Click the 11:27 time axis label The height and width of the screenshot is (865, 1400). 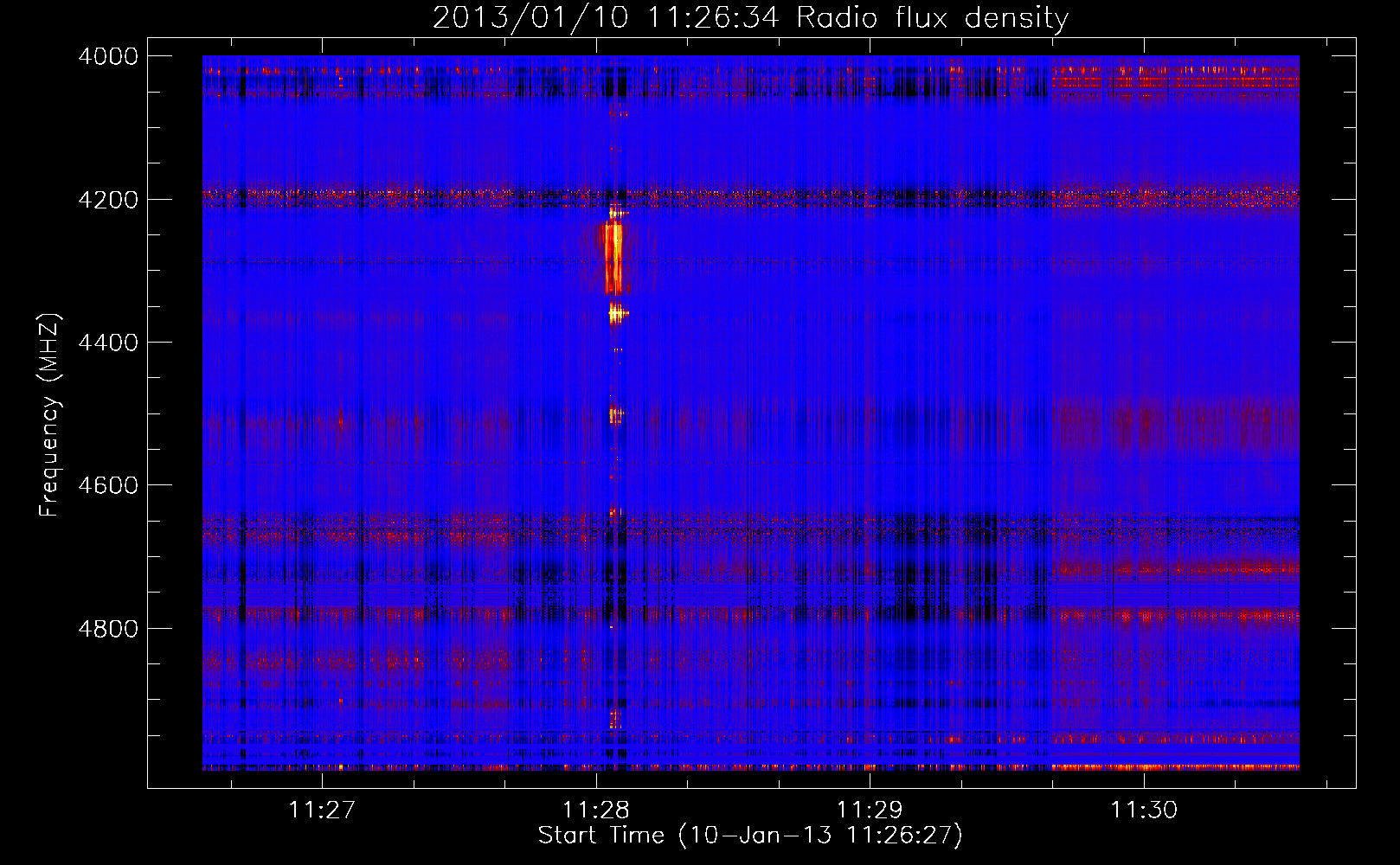tap(322, 810)
